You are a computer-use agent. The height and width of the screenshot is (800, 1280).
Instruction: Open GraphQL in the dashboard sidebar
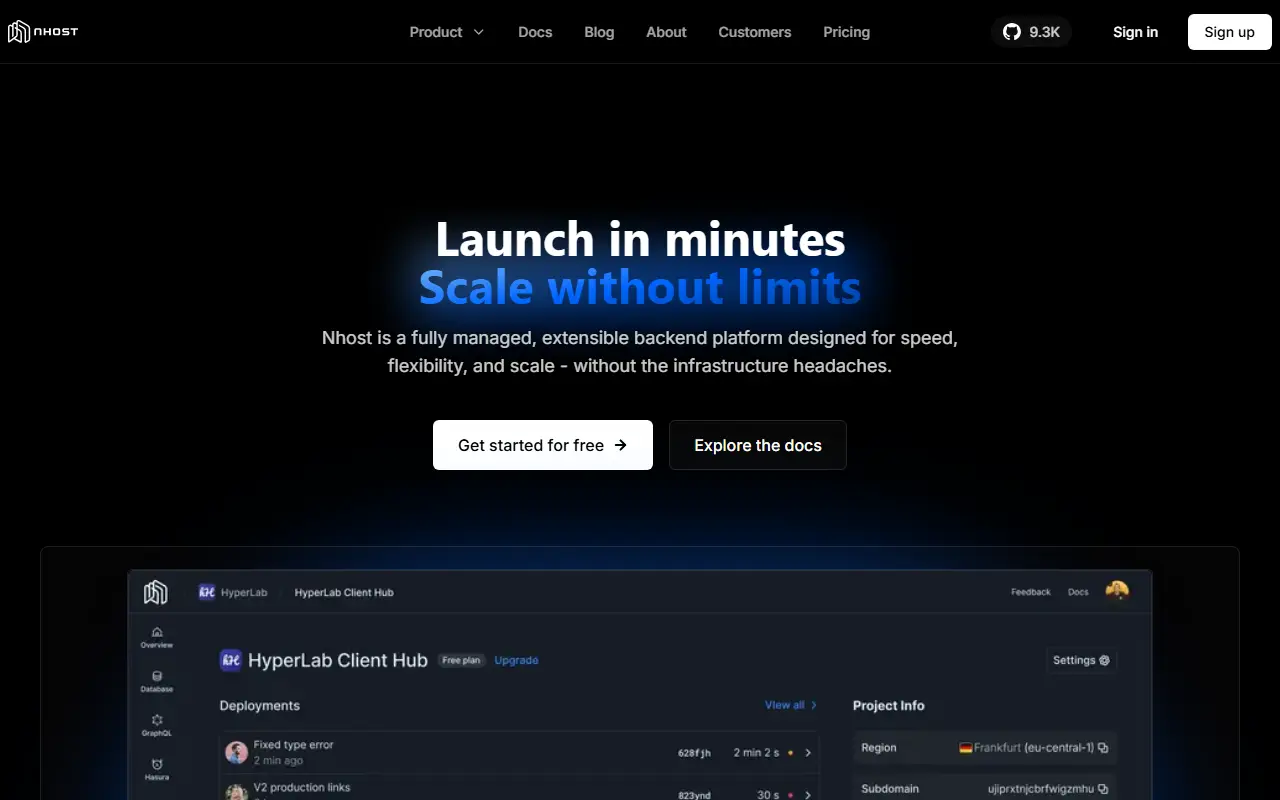(x=157, y=725)
